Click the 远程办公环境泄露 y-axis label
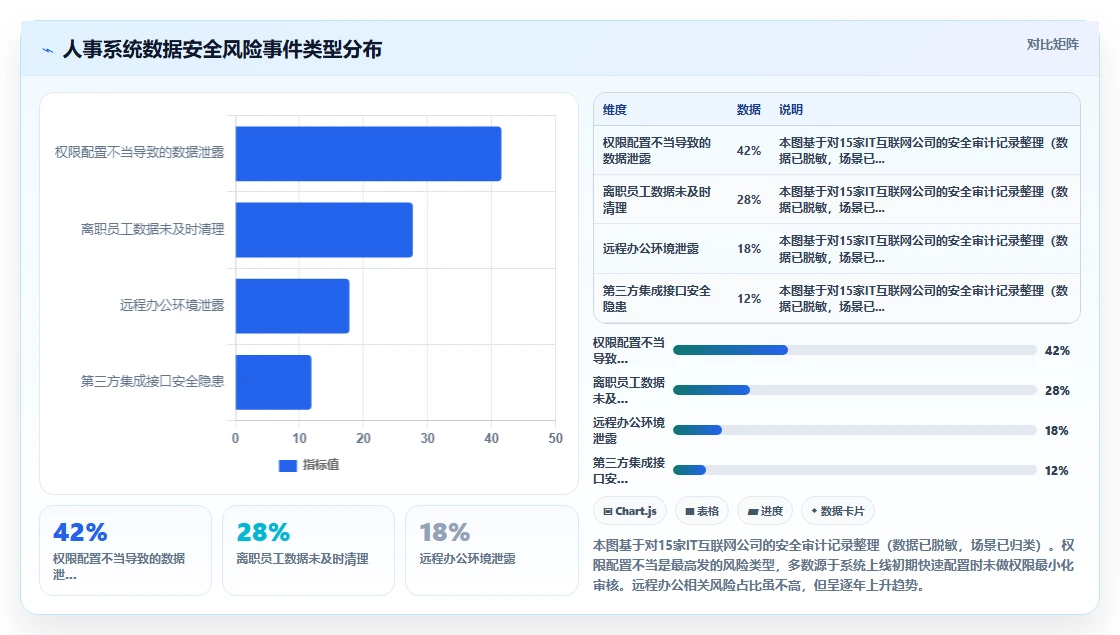Screen dimensions: 1120x635 pos(171,305)
